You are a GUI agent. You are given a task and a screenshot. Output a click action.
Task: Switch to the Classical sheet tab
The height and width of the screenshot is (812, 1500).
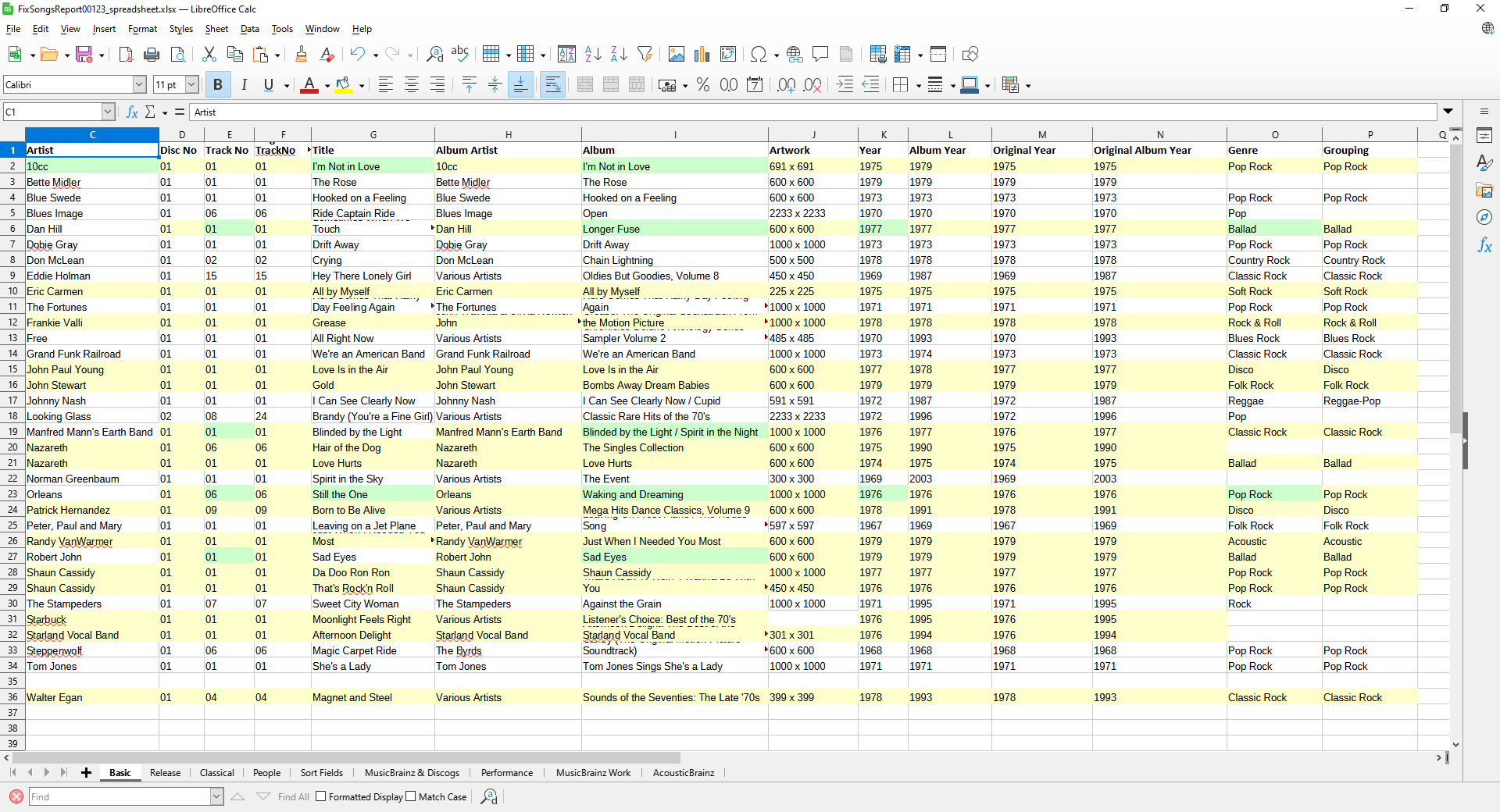click(216, 773)
